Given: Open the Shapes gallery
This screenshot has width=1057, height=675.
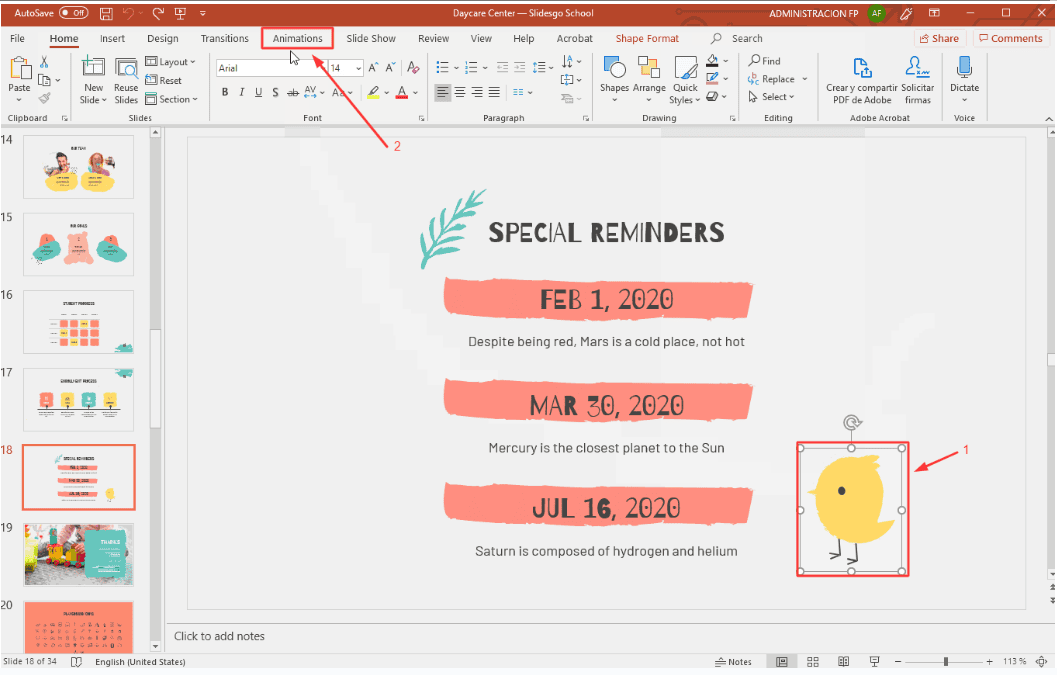Looking at the screenshot, I should 614,80.
